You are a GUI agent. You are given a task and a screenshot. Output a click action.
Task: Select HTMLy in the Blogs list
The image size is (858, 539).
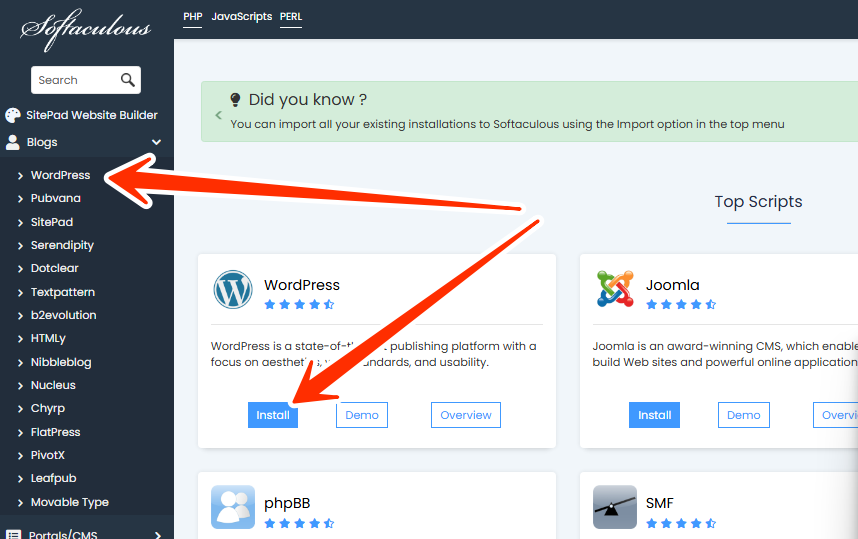coord(48,338)
